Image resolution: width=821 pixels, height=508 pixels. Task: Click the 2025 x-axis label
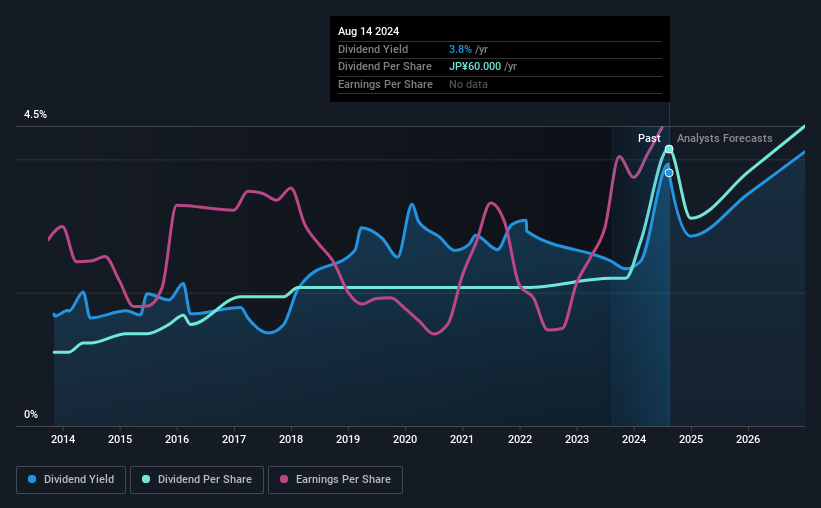691,439
